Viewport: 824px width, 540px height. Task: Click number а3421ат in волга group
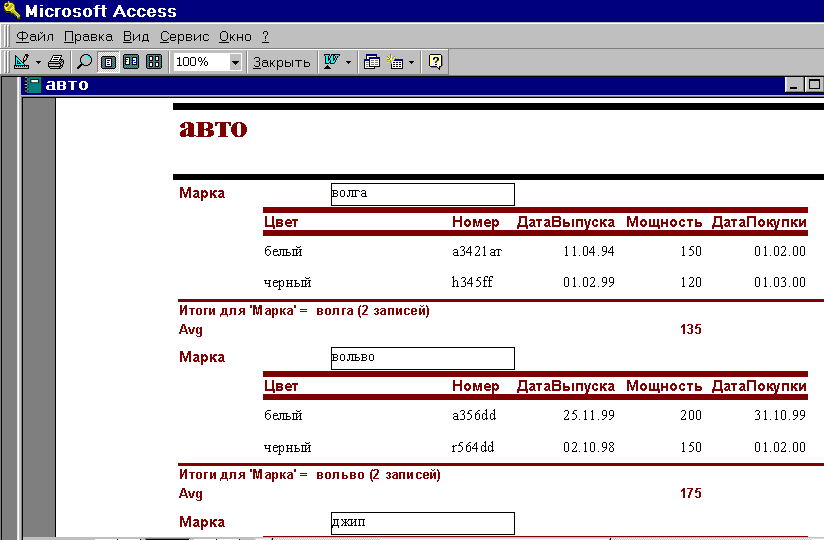477,252
